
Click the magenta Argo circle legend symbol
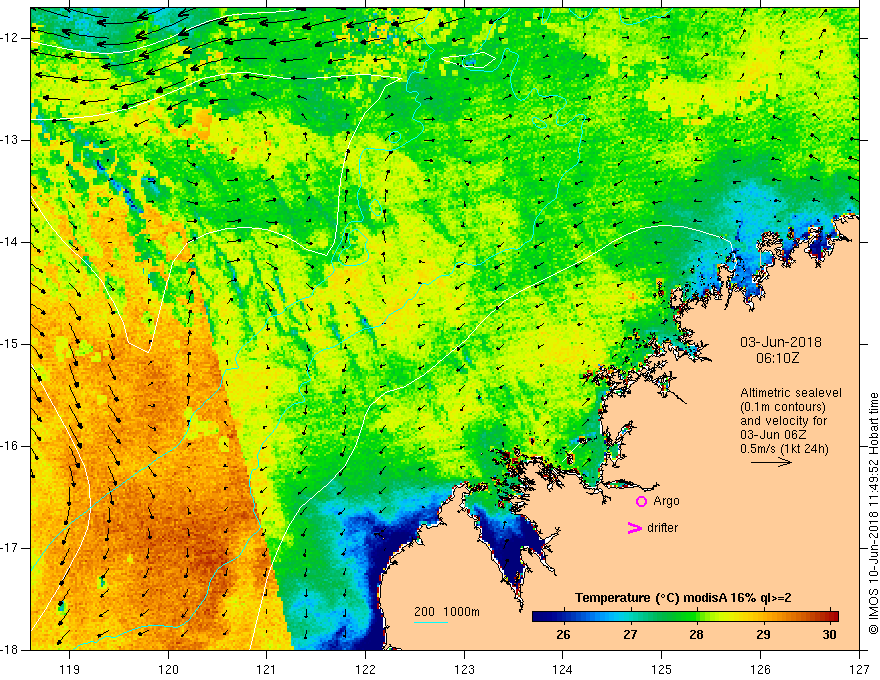coord(641,502)
